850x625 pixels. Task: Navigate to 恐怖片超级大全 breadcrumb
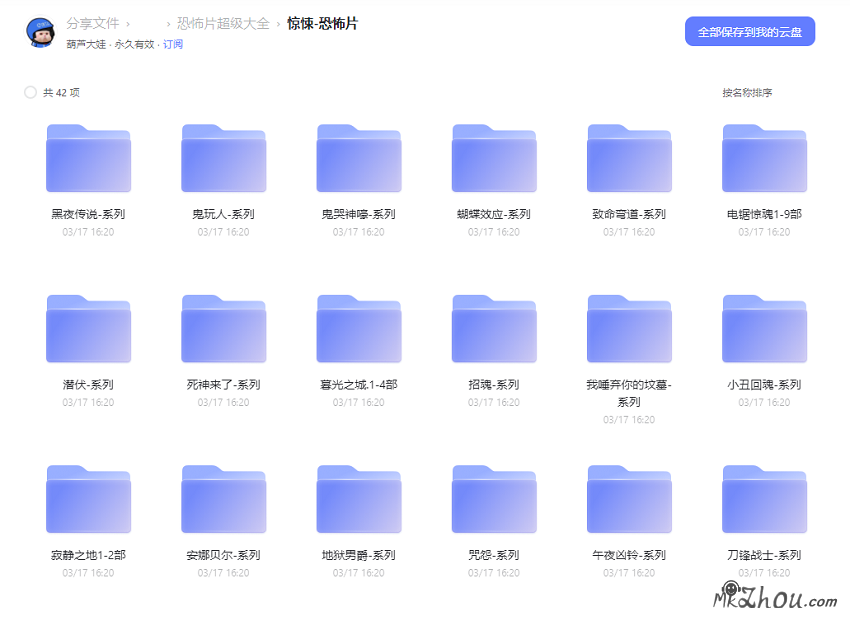223,23
